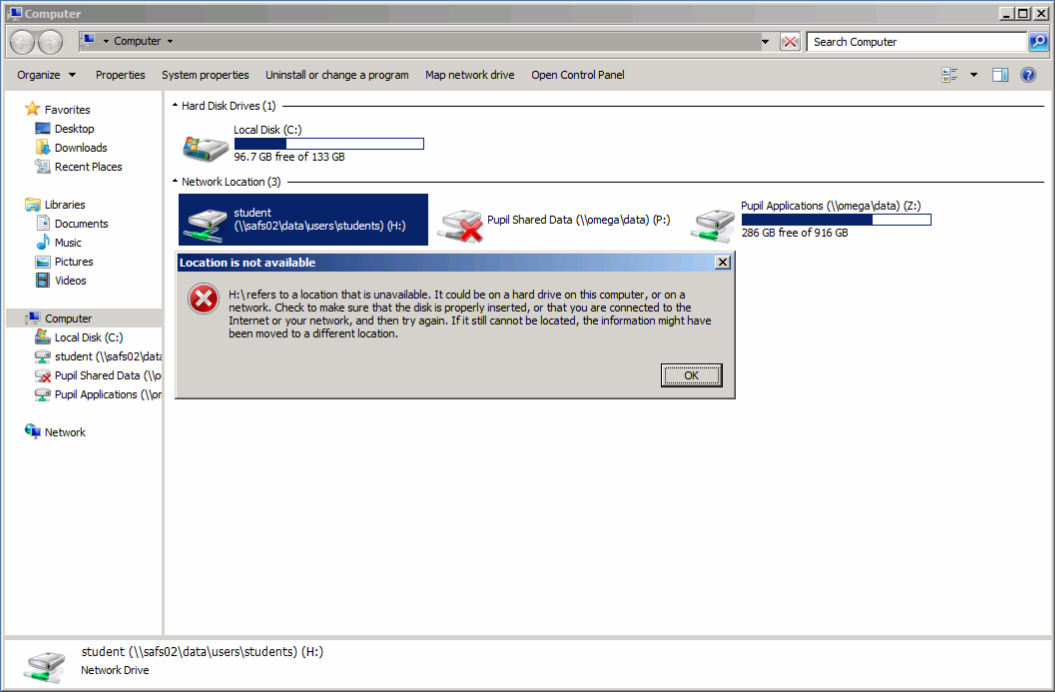Select Network in the navigation pane
This screenshot has height=692, width=1055.
(x=65, y=432)
